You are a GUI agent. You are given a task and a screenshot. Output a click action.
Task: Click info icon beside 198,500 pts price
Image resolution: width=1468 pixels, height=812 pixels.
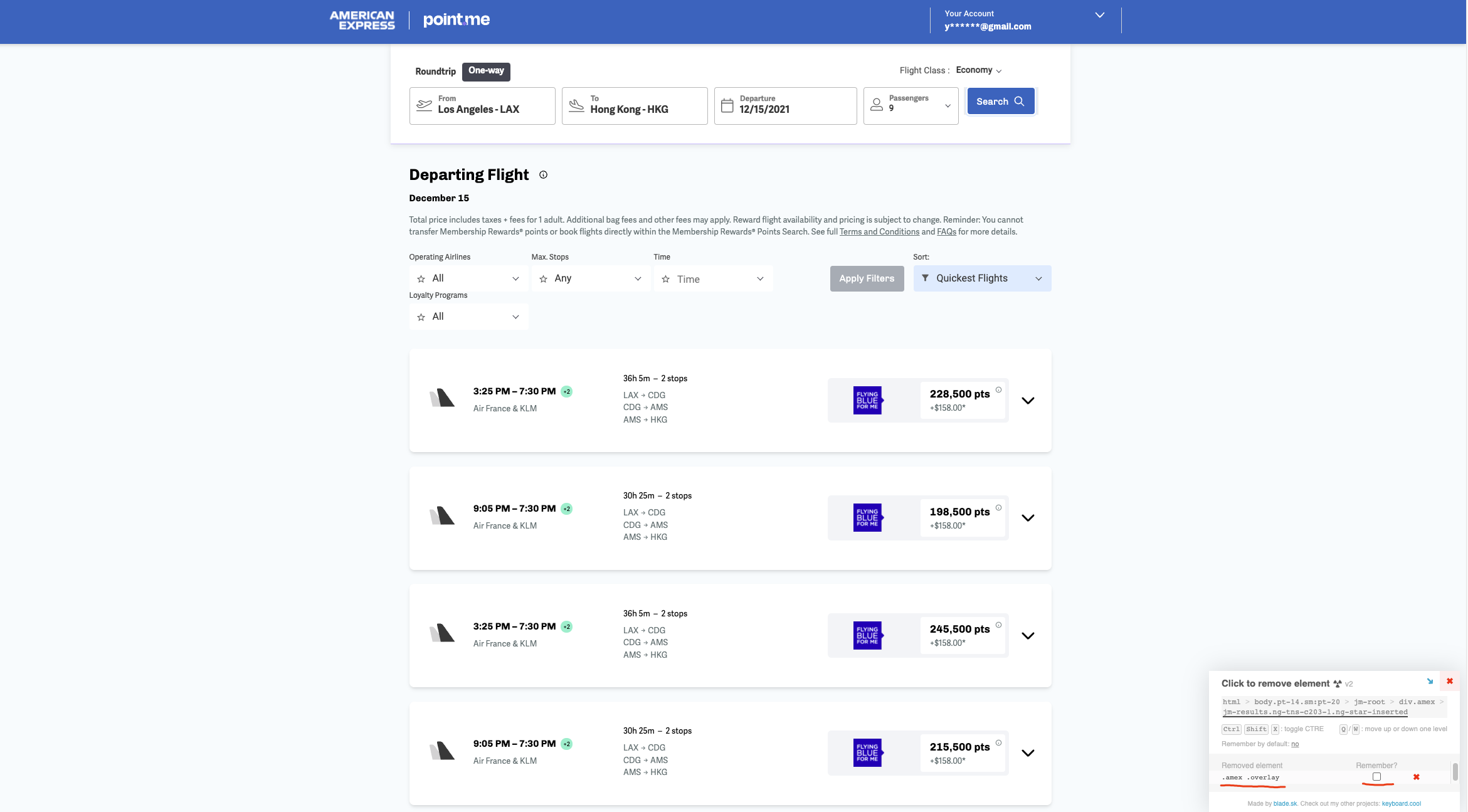coord(998,507)
